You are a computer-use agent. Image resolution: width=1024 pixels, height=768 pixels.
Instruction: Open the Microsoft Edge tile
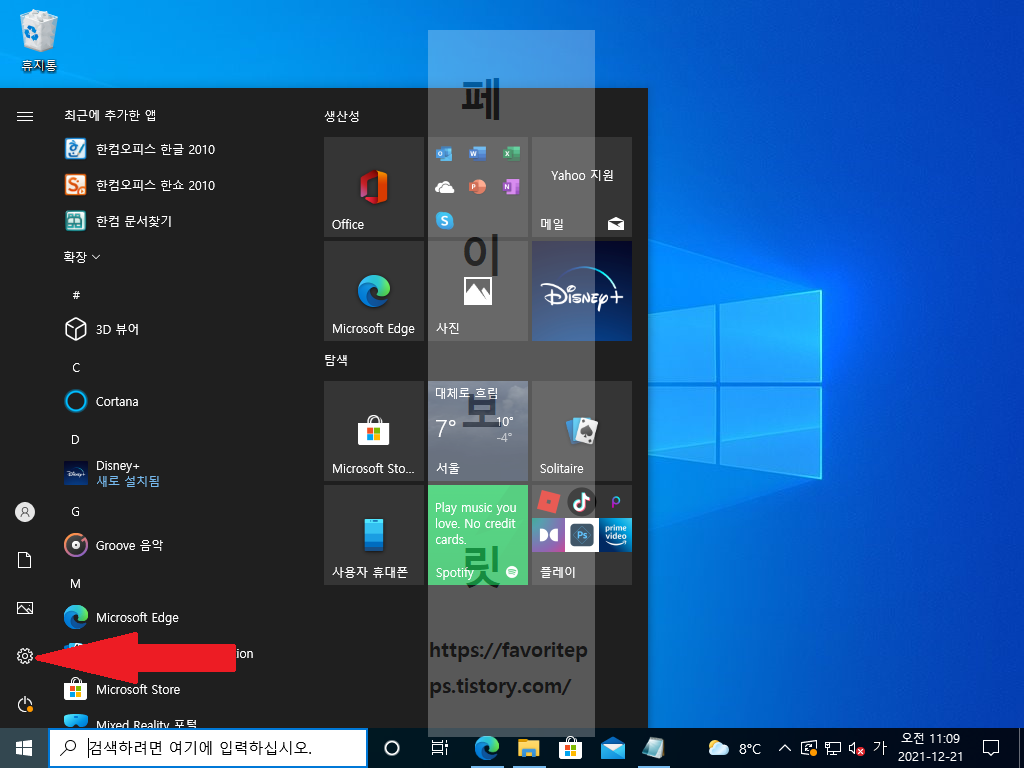point(374,291)
